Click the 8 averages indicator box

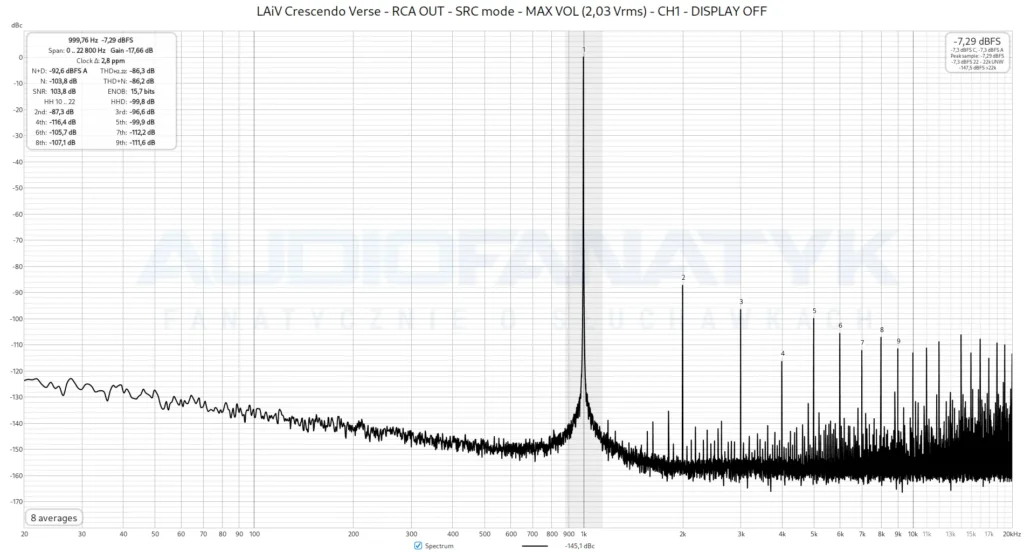click(x=54, y=518)
